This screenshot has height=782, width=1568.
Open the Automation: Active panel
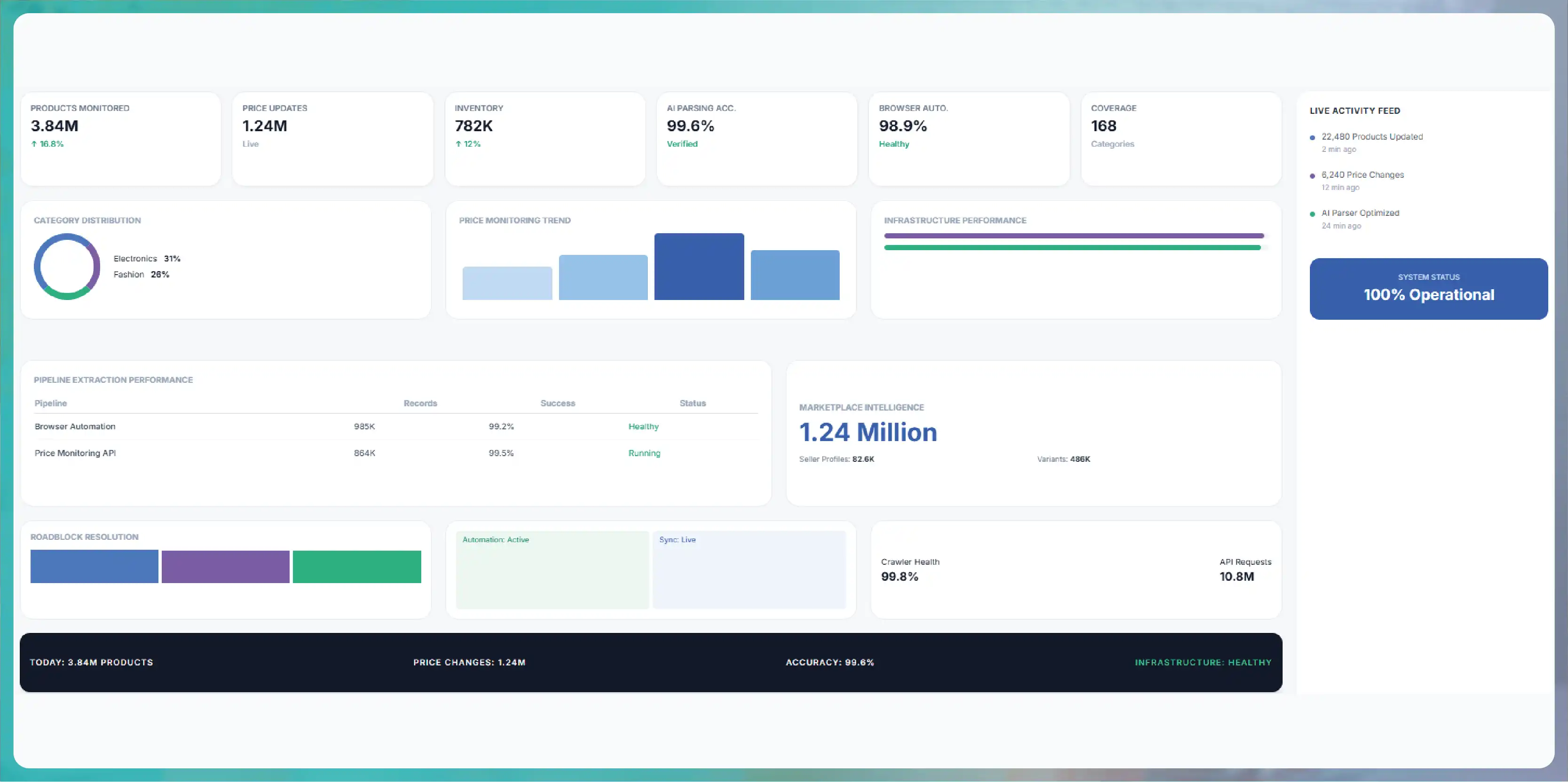point(552,569)
